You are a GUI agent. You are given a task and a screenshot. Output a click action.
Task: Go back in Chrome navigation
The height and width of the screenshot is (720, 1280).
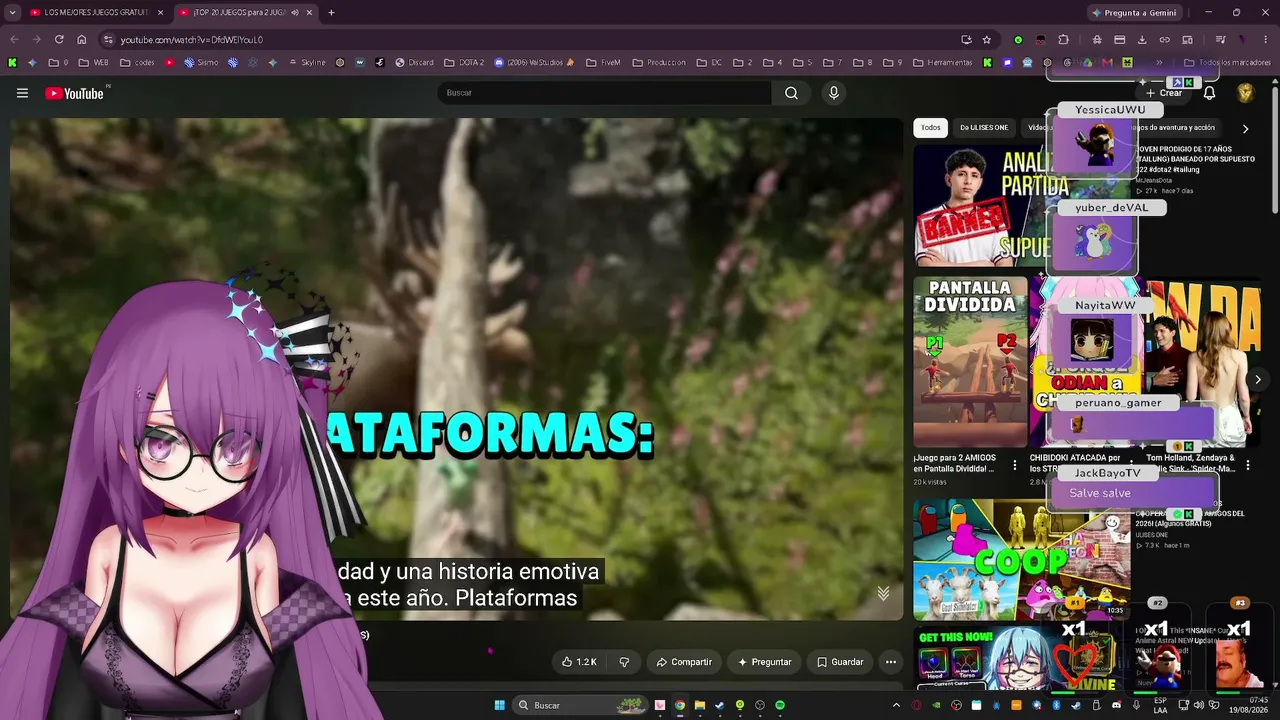click(15, 40)
